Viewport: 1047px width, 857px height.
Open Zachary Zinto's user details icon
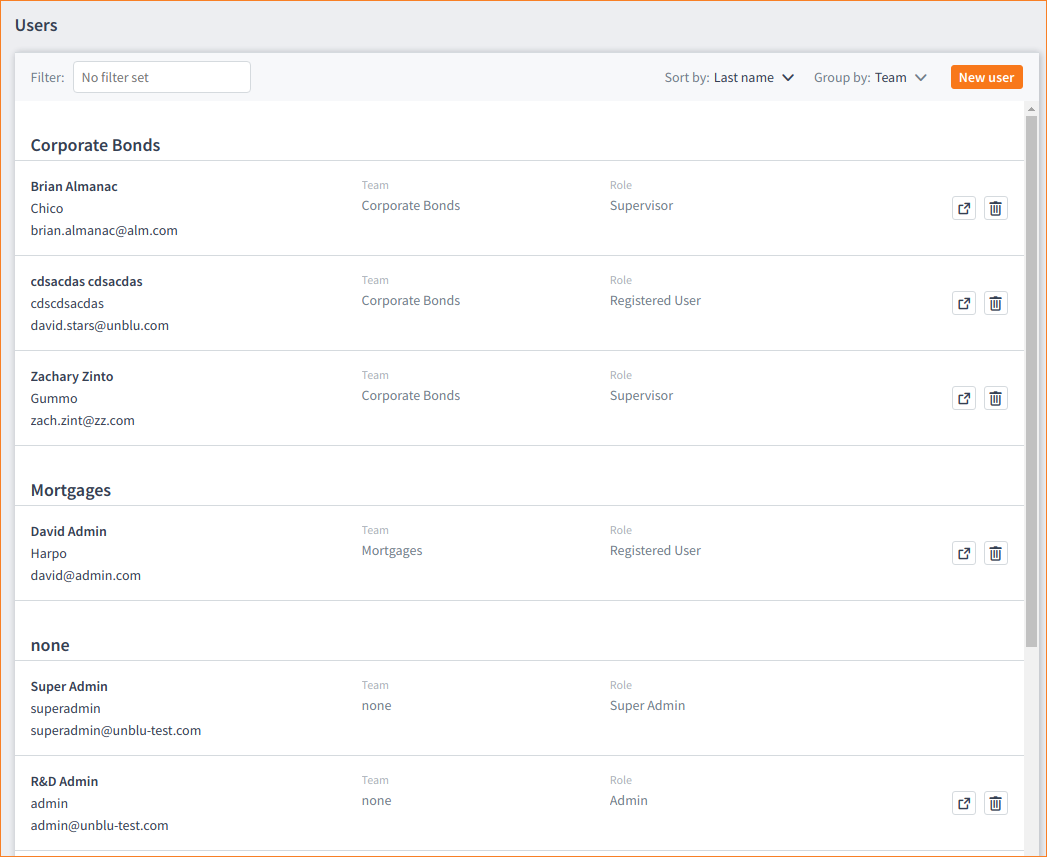(963, 398)
